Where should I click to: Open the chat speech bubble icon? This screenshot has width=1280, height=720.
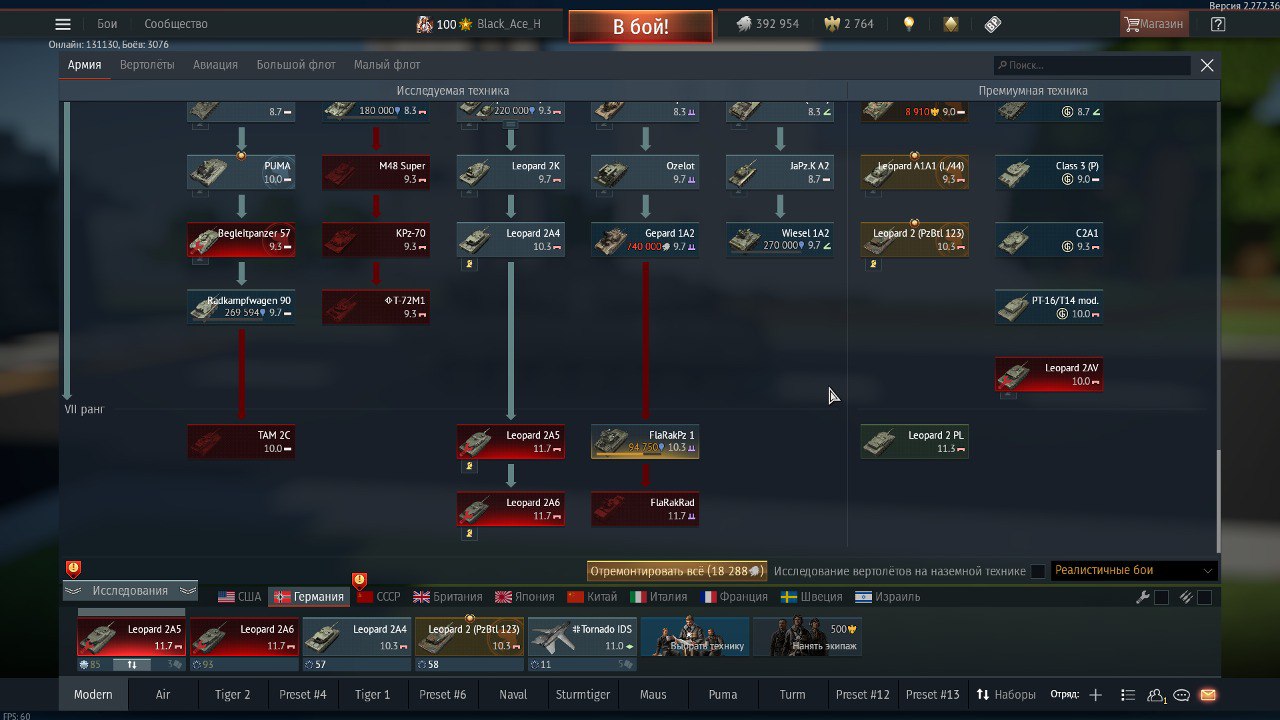click(1182, 695)
